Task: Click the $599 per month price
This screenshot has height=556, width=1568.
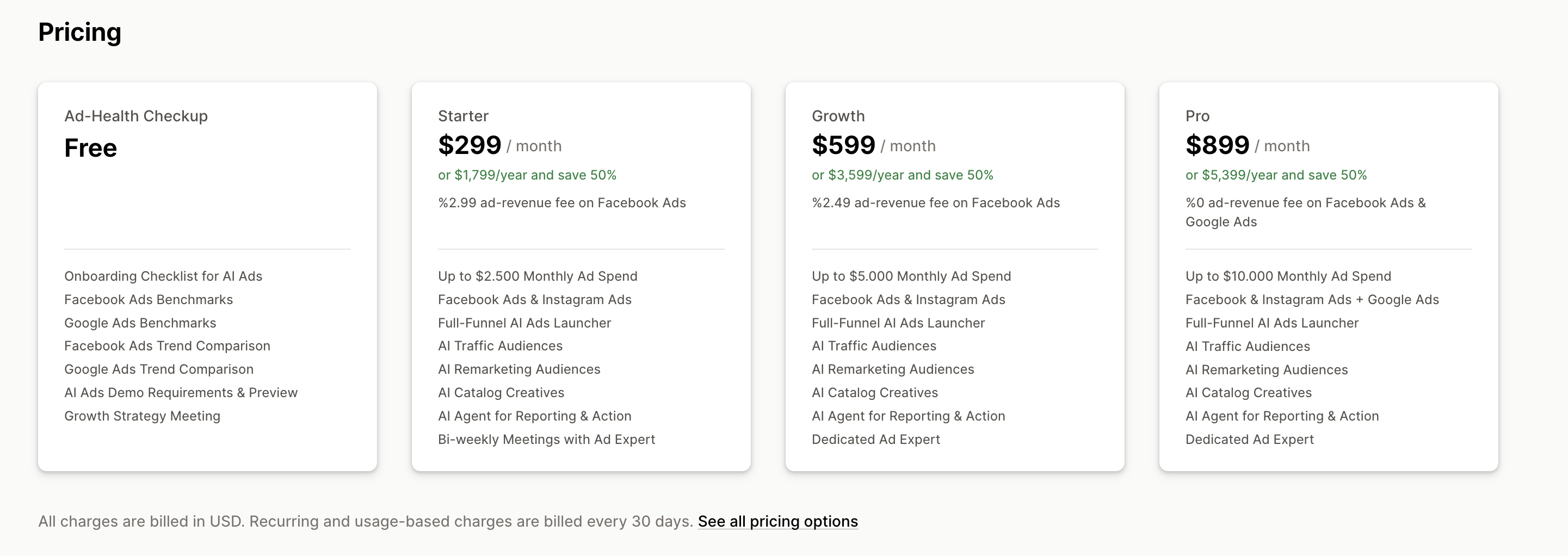Action: tap(873, 145)
